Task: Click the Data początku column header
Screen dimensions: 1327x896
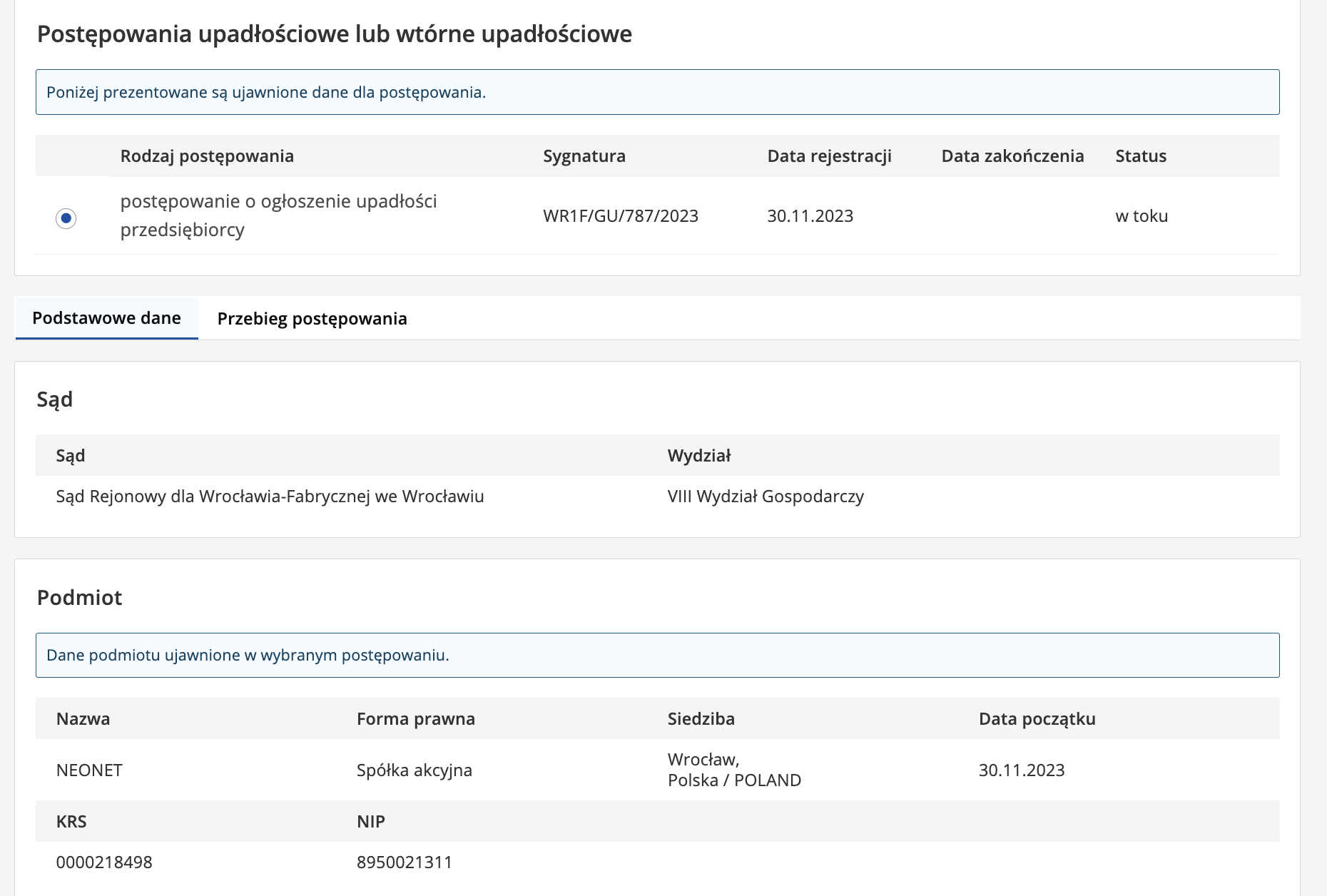Action: coord(1037,719)
